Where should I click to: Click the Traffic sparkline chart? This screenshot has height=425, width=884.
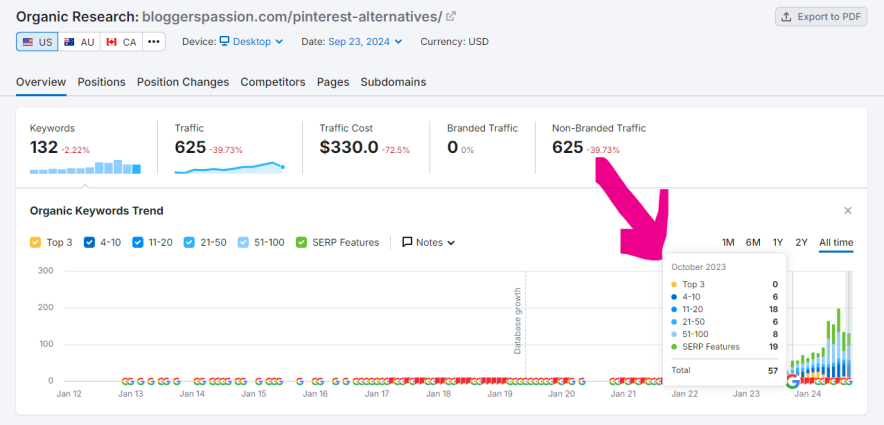tap(229, 167)
